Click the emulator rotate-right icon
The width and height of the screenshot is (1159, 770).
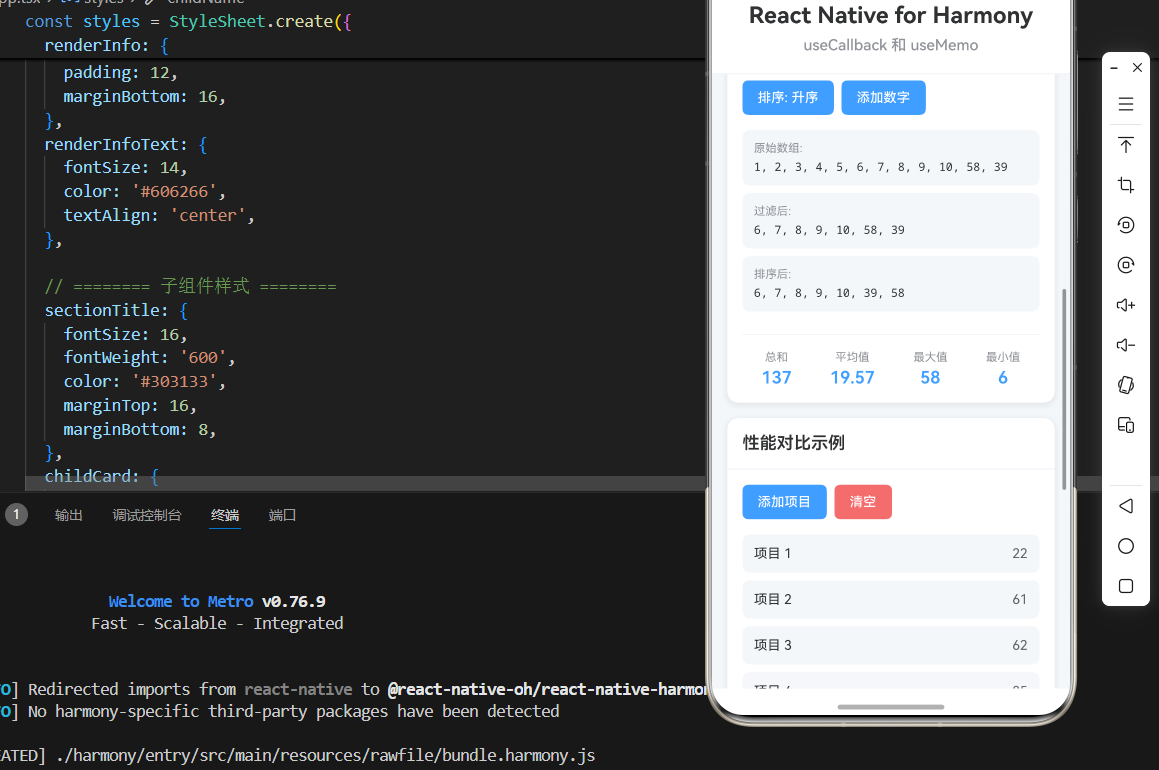click(x=1125, y=265)
